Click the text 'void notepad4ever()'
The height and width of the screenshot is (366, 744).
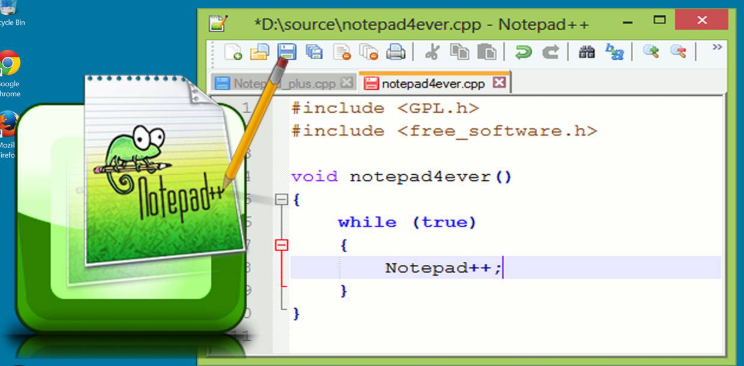coord(401,177)
